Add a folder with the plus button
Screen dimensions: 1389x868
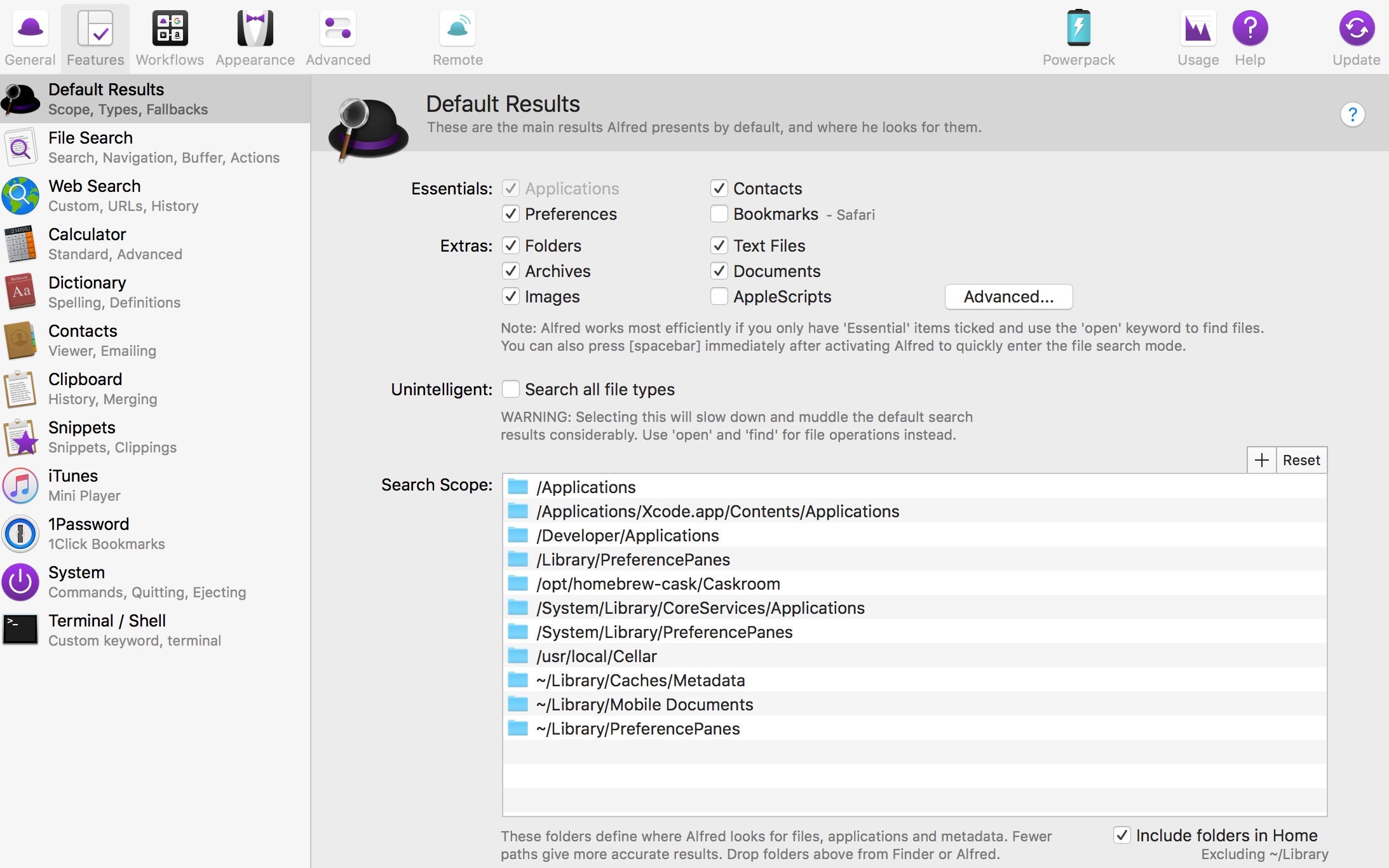pos(1261,460)
